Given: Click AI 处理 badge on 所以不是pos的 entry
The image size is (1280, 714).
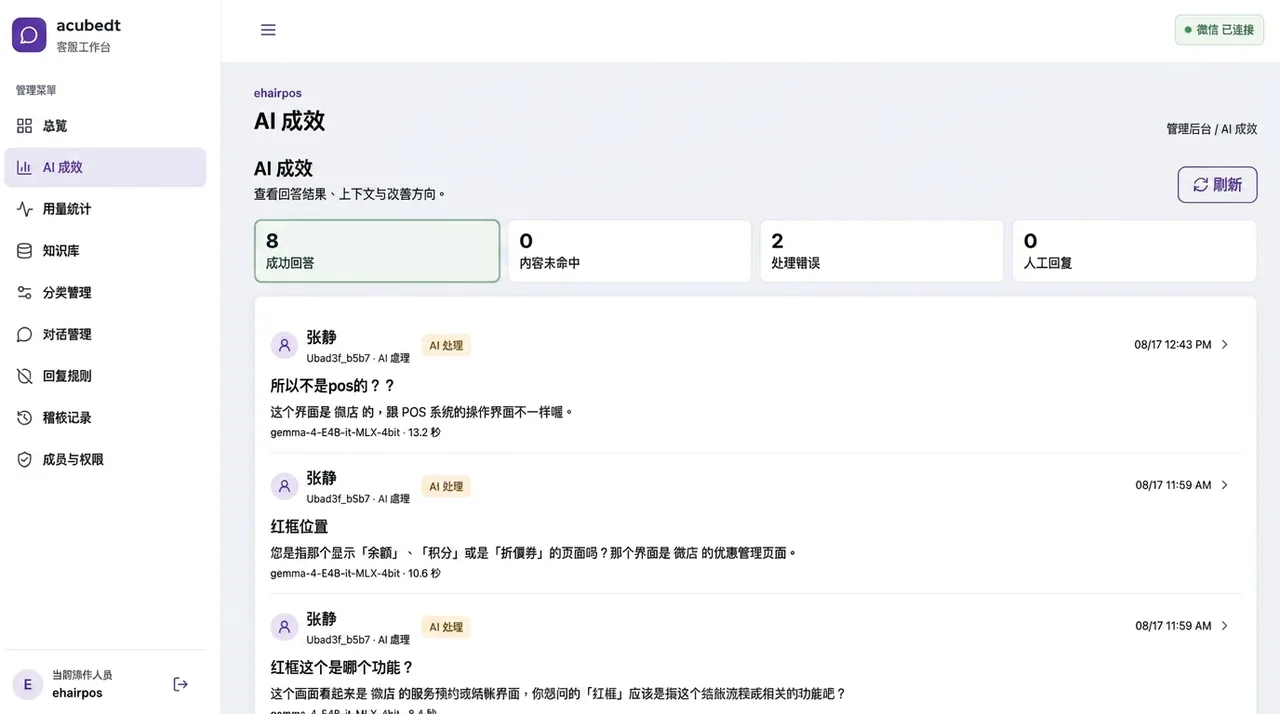Looking at the screenshot, I should click(446, 346).
